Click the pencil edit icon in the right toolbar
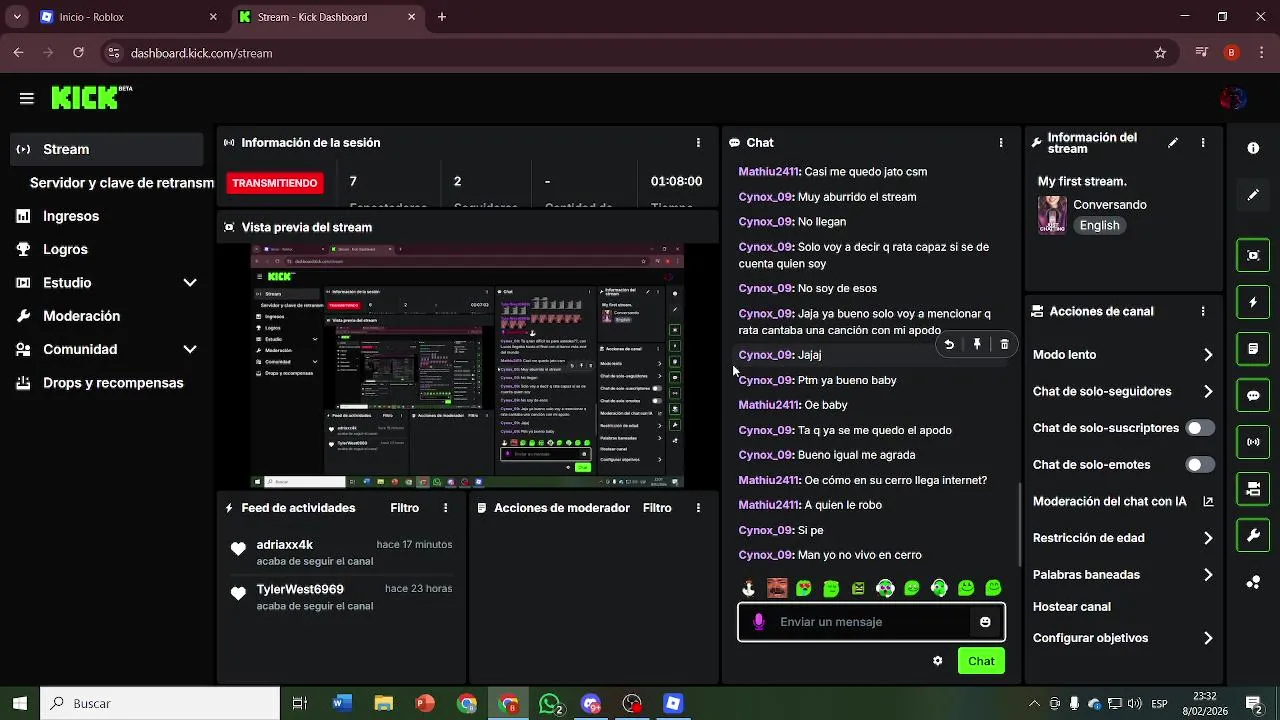This screenshot has height=720, width=1280. pos(1253,195)
